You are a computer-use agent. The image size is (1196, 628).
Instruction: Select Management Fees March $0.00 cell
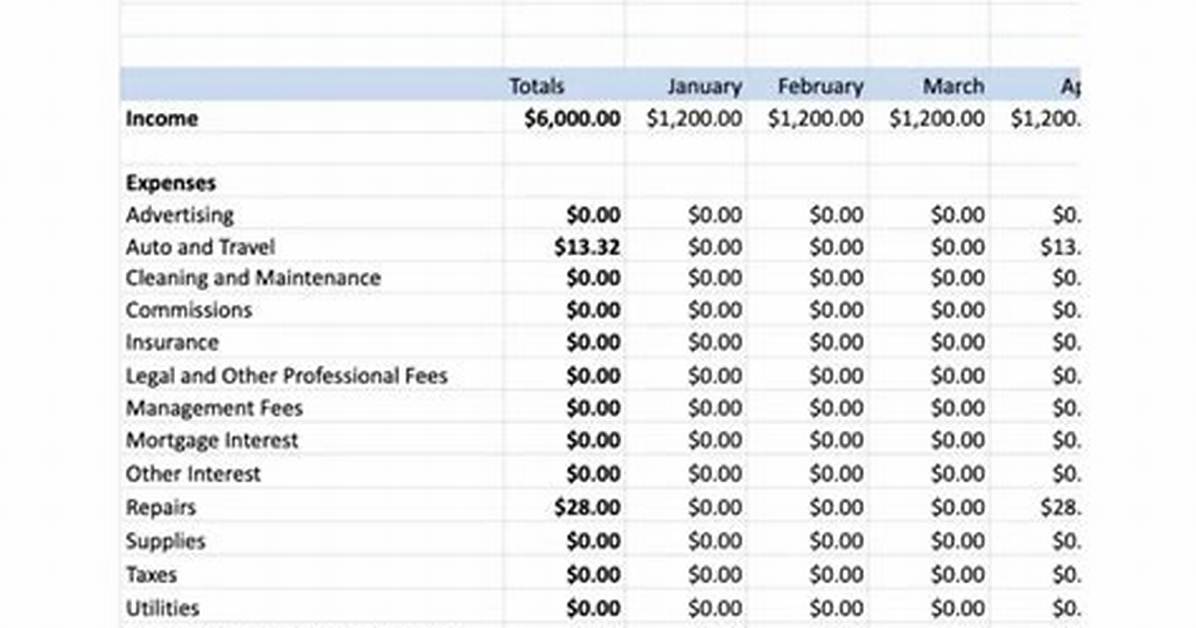957,408
